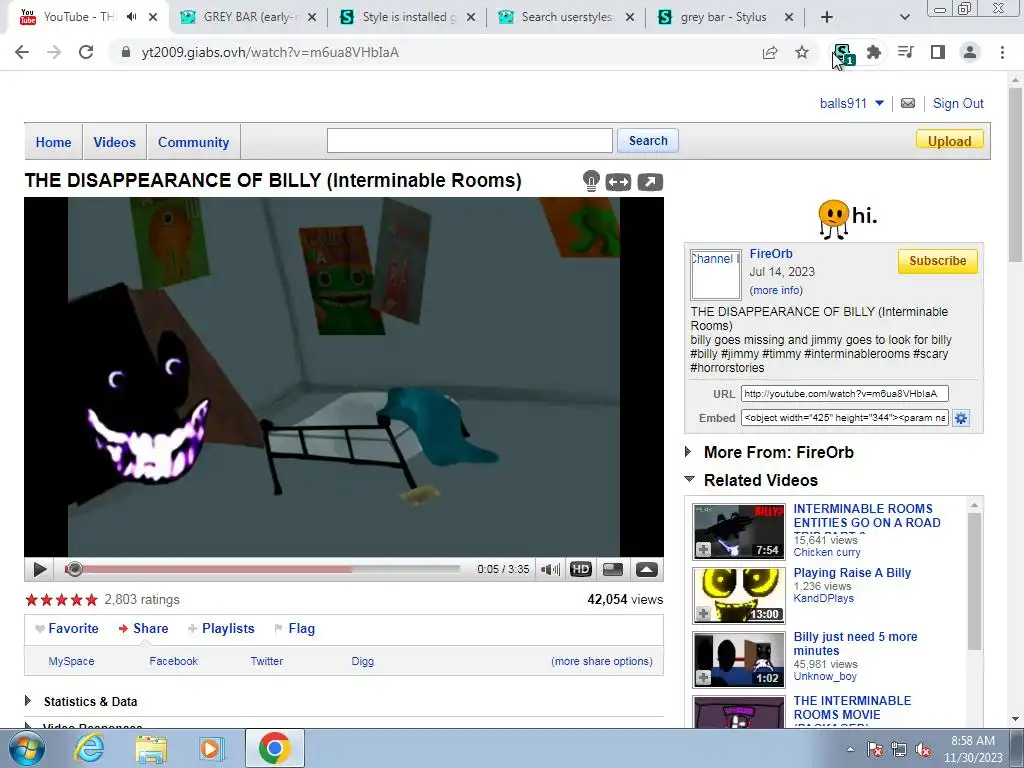
Task: Switch to the GREY BAR tab
Action: pyautogui.click(x=248, y=17)
